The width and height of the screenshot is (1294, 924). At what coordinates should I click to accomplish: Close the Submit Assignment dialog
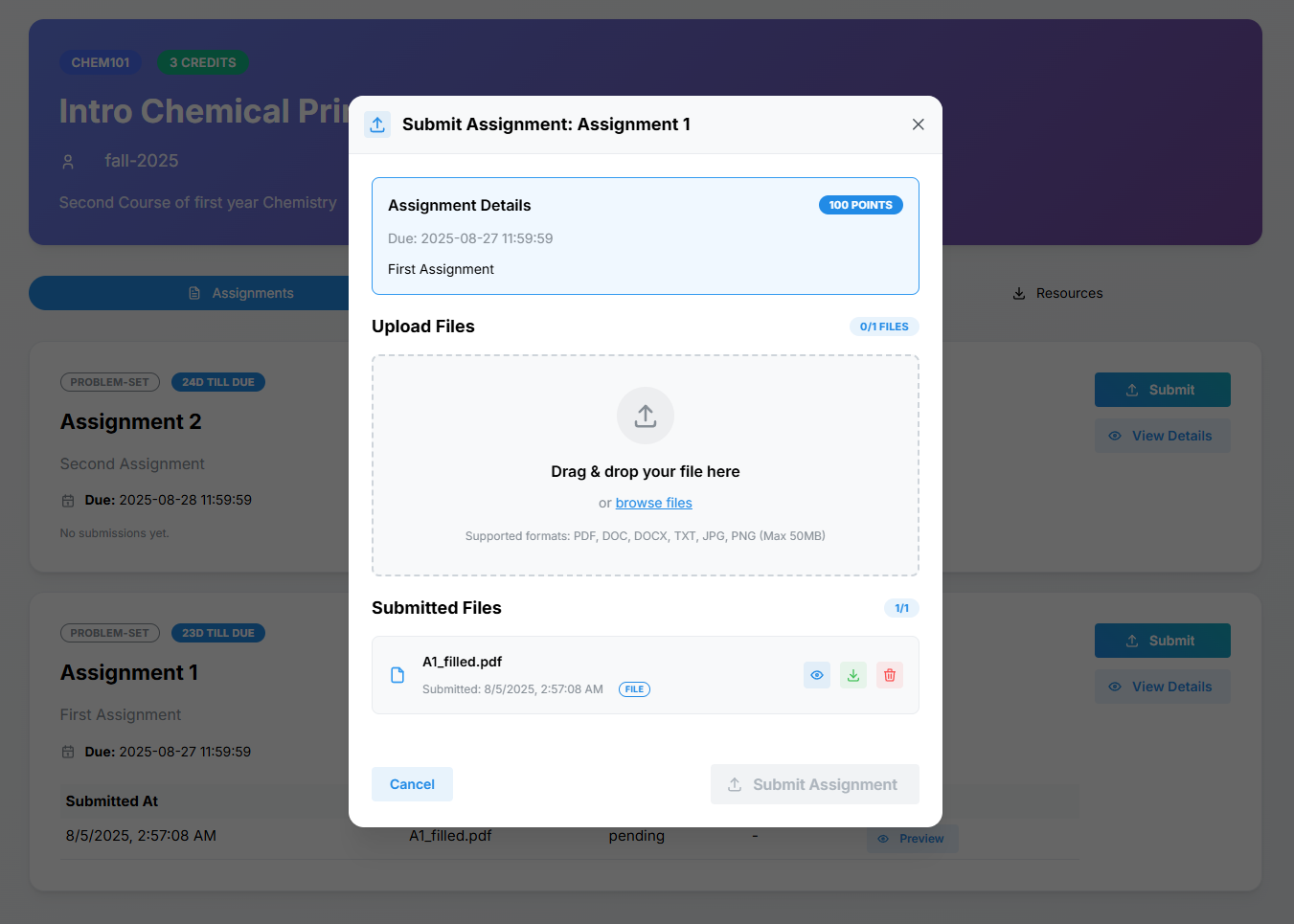918,124
